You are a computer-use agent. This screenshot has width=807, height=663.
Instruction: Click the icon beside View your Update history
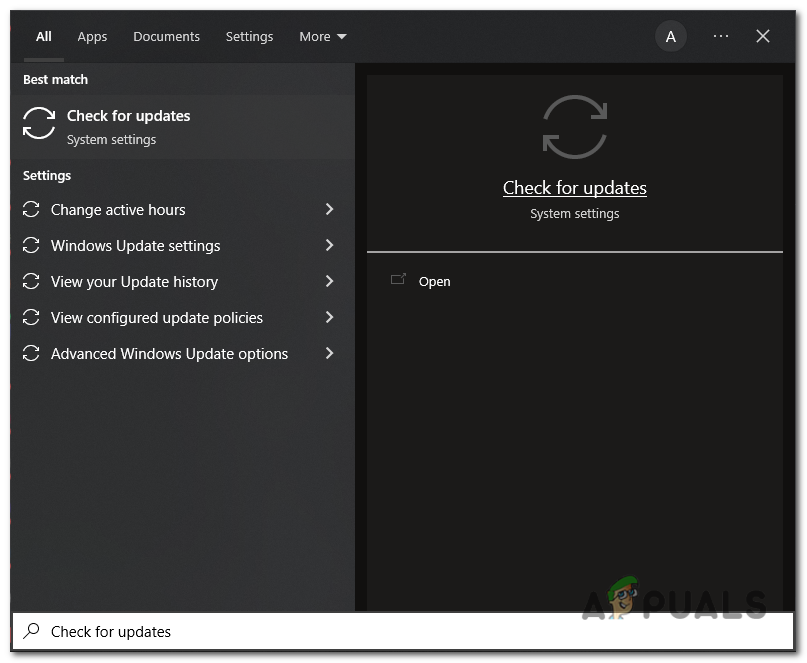[x=33, y=282]
